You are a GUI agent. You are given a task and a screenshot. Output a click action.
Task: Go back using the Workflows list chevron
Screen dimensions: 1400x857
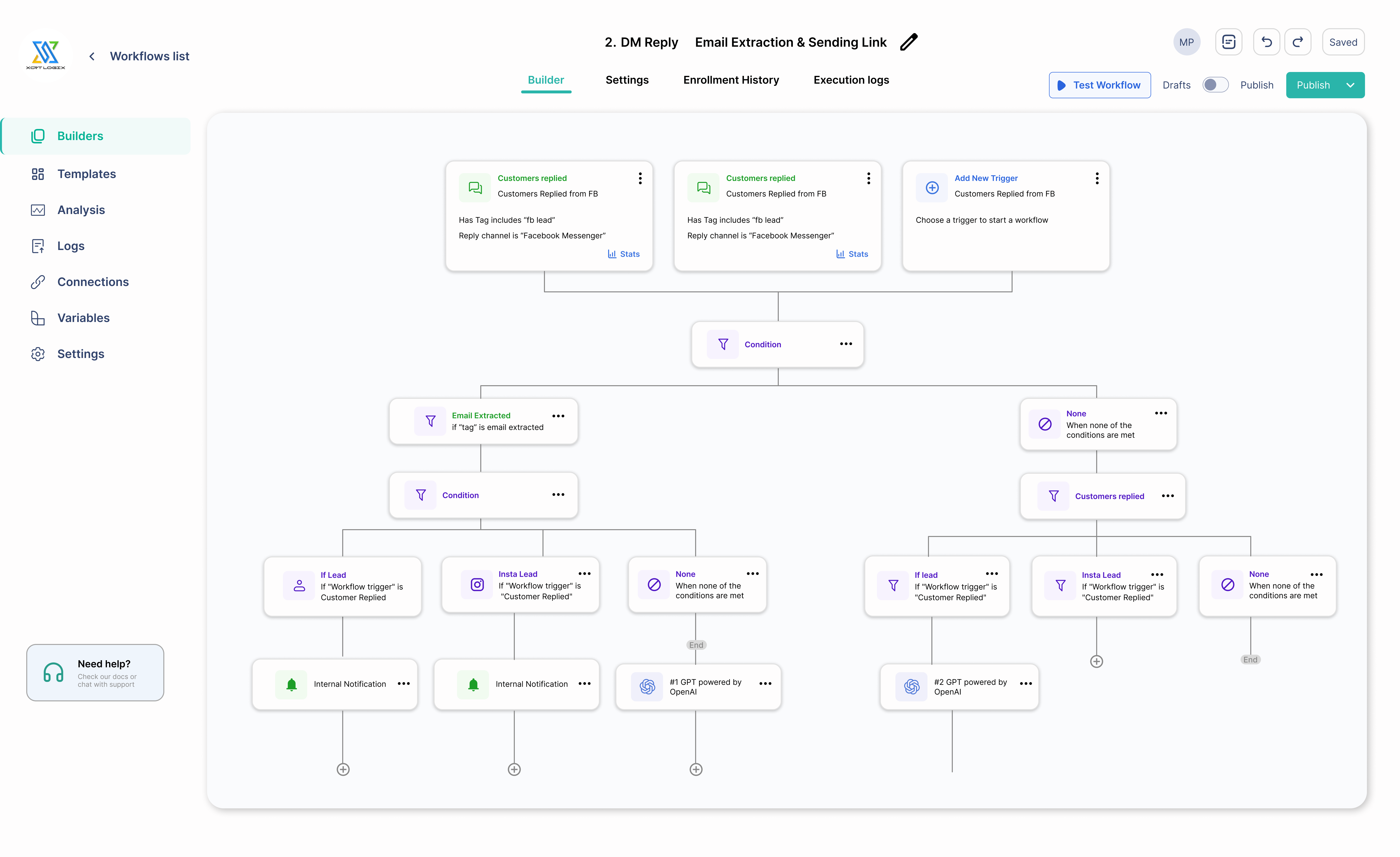92,56
